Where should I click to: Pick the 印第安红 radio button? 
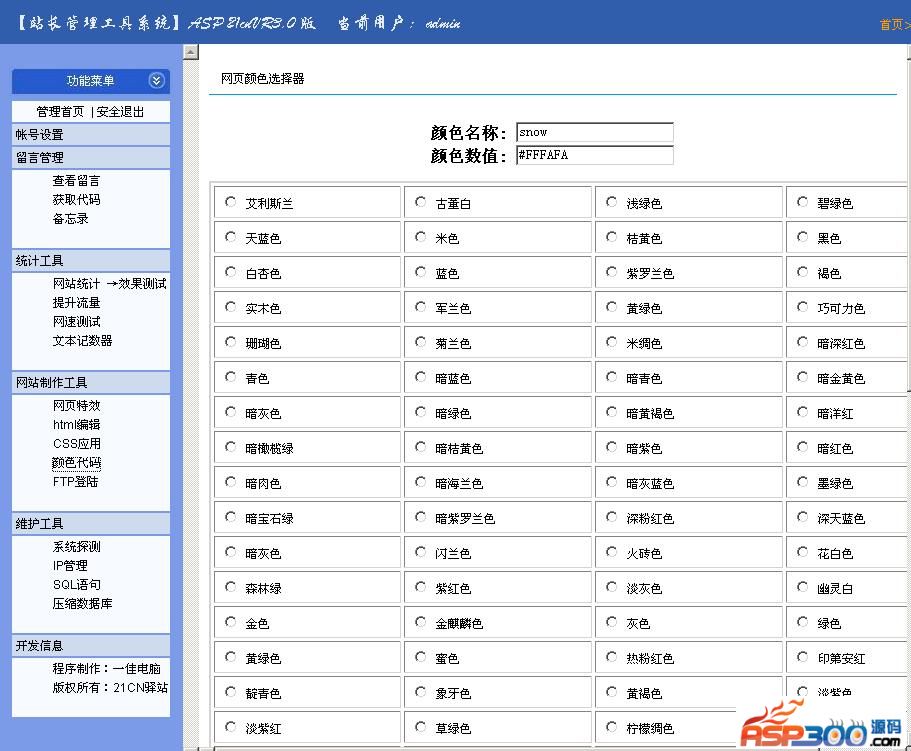(802, 657)
